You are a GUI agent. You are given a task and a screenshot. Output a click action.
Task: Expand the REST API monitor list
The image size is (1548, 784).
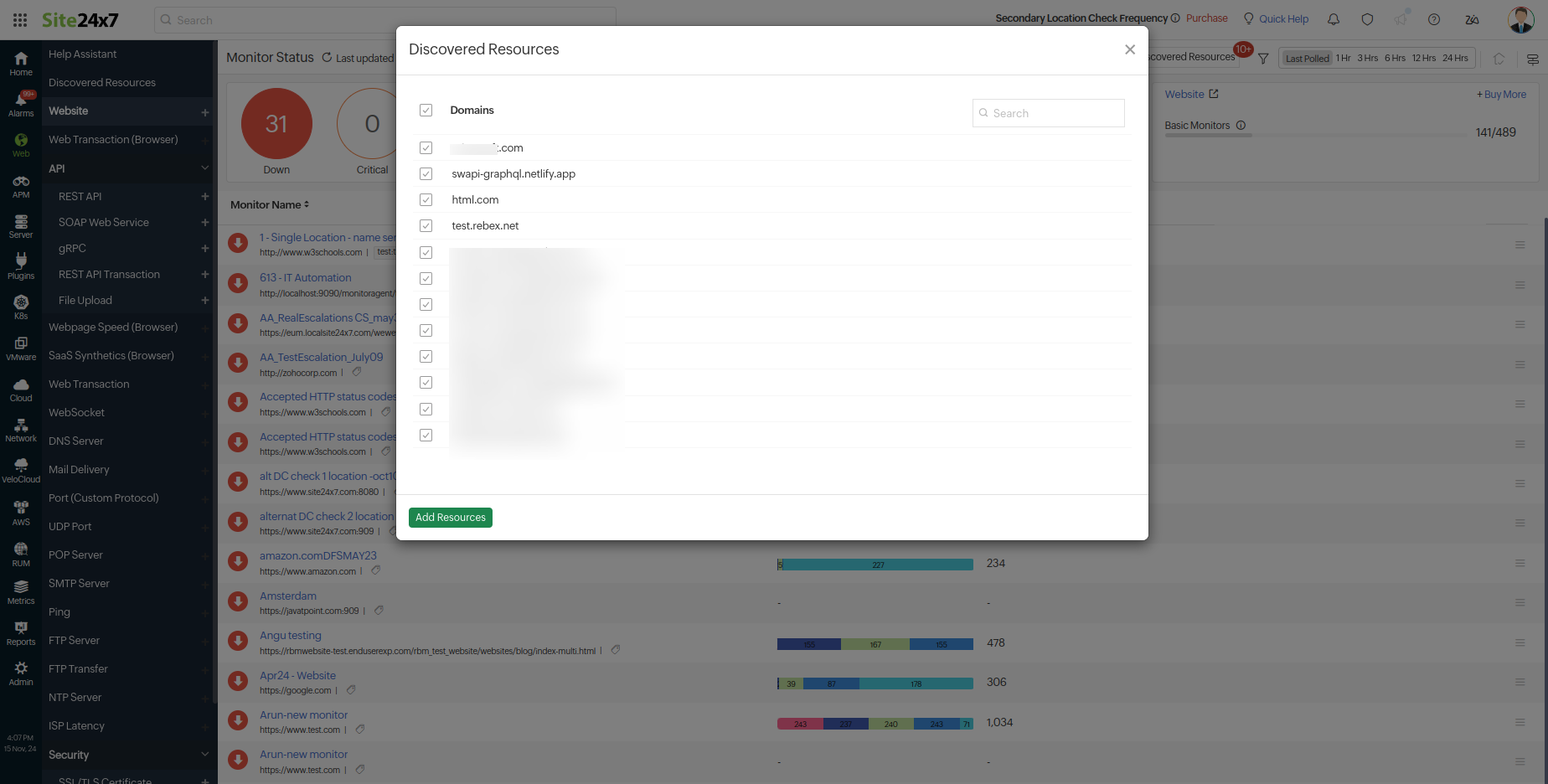[x=204, y=196]
